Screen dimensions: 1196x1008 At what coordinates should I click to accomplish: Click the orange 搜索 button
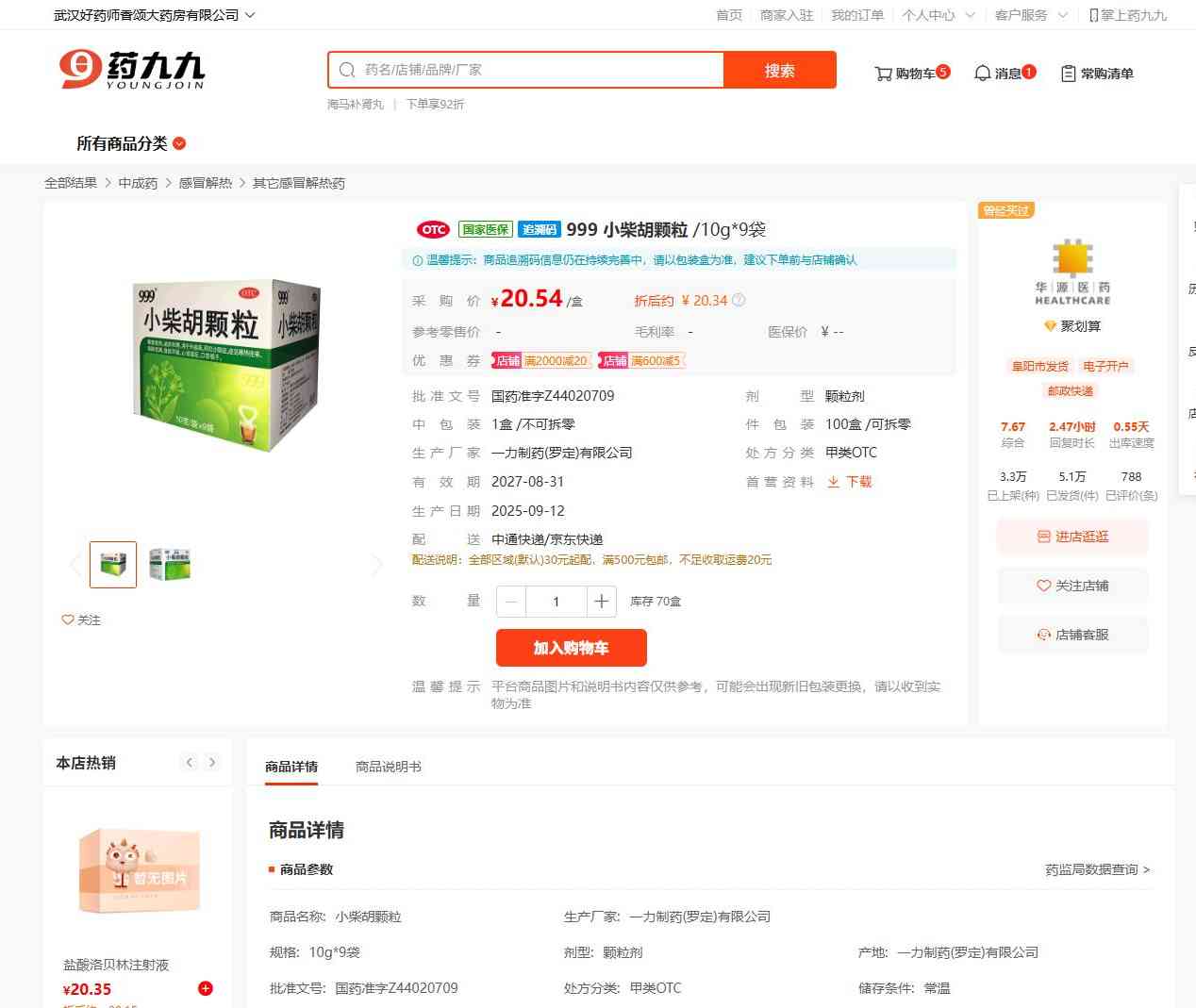(780, 70)
